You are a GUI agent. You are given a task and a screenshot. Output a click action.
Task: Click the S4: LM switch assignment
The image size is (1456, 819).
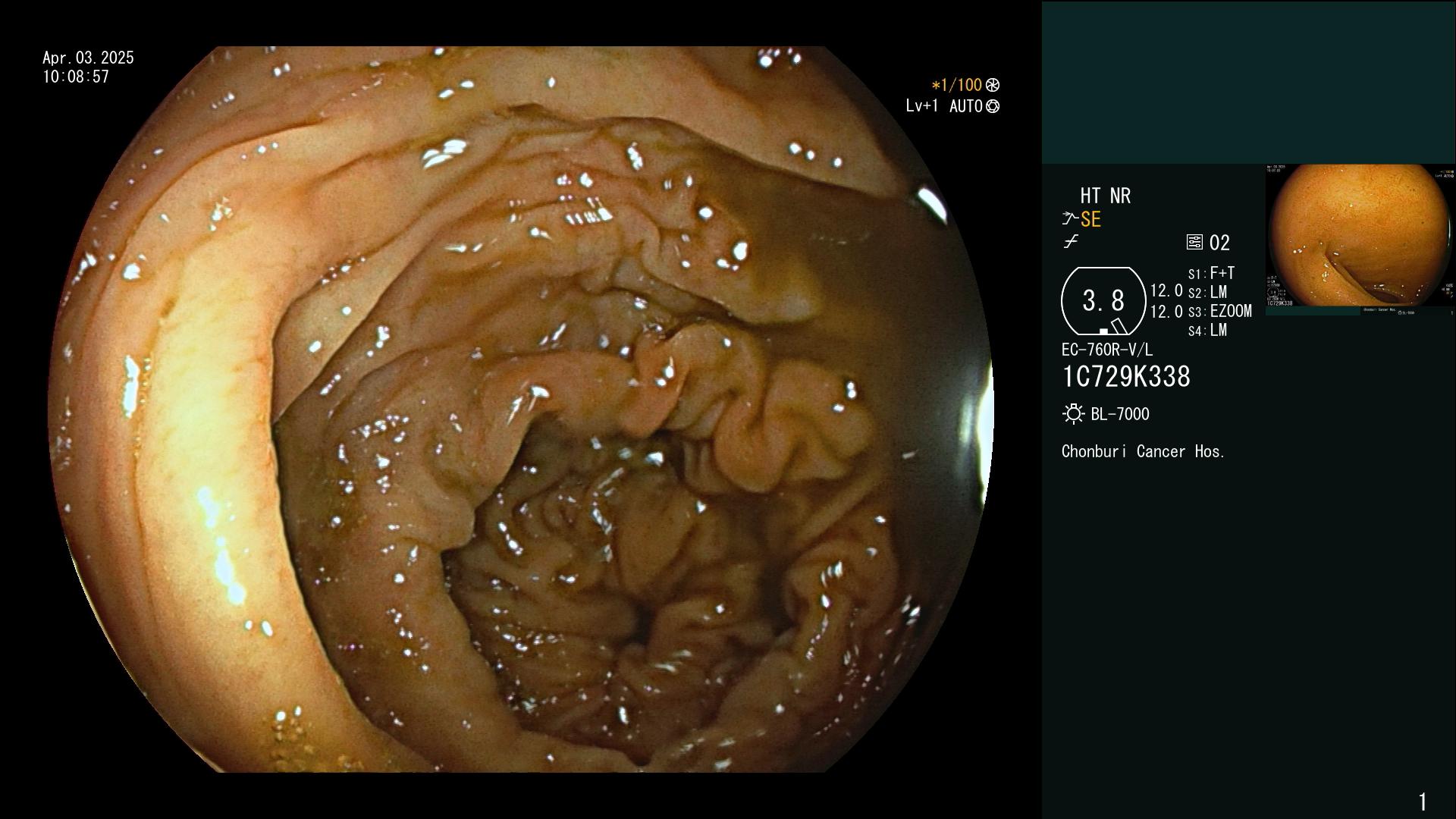click(x=1207, y=330)
